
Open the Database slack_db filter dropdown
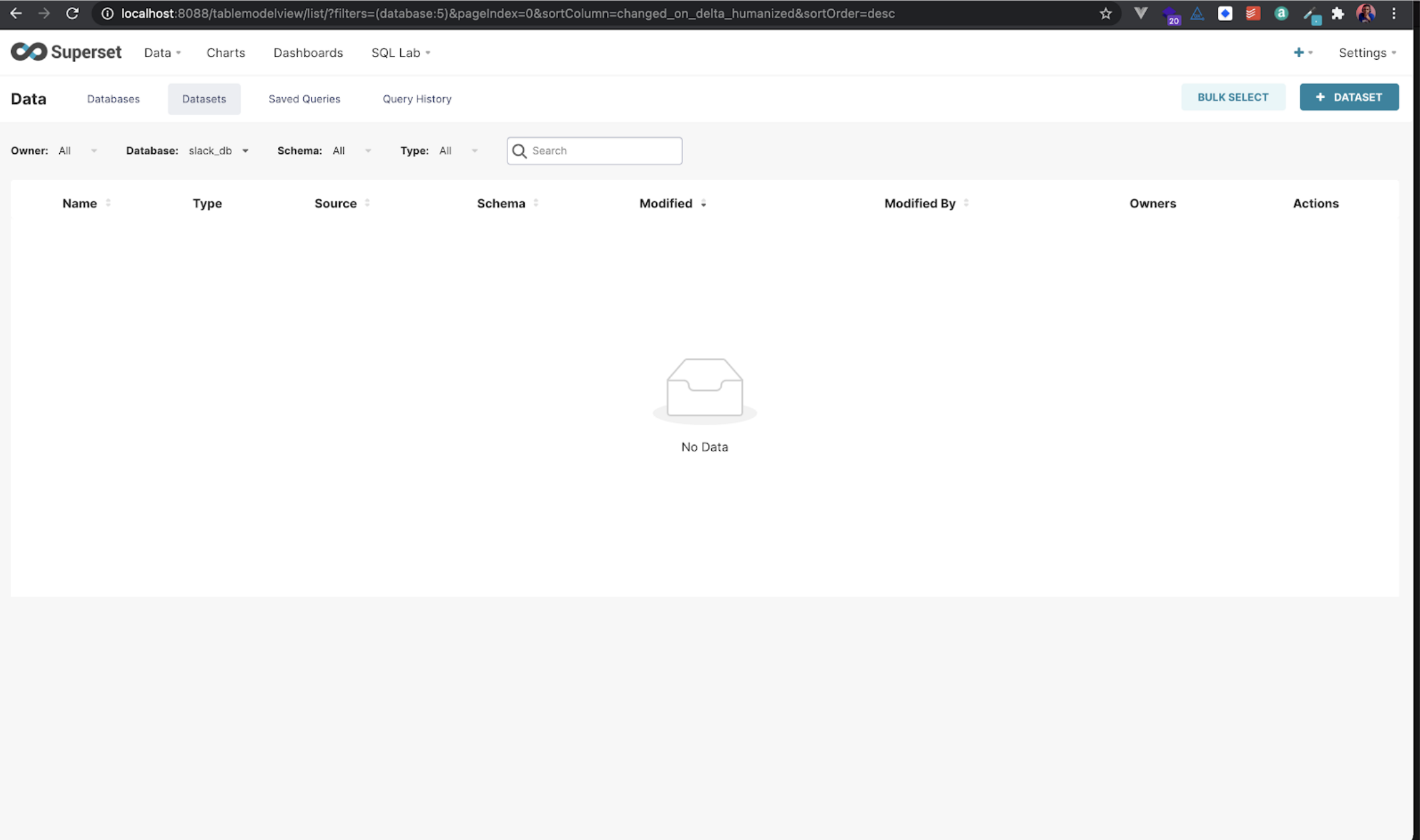pyautogui.click(x=218, y=151)
